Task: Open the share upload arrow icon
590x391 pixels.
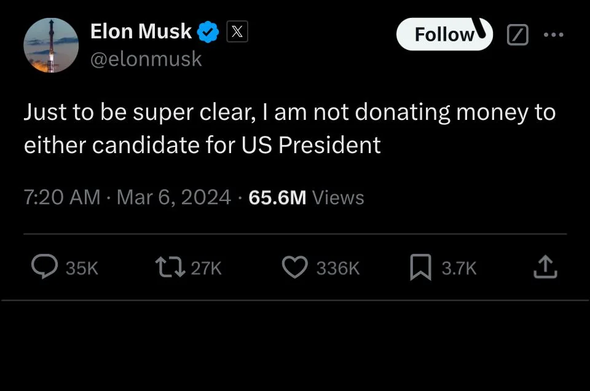Action: tap(545, 267)
